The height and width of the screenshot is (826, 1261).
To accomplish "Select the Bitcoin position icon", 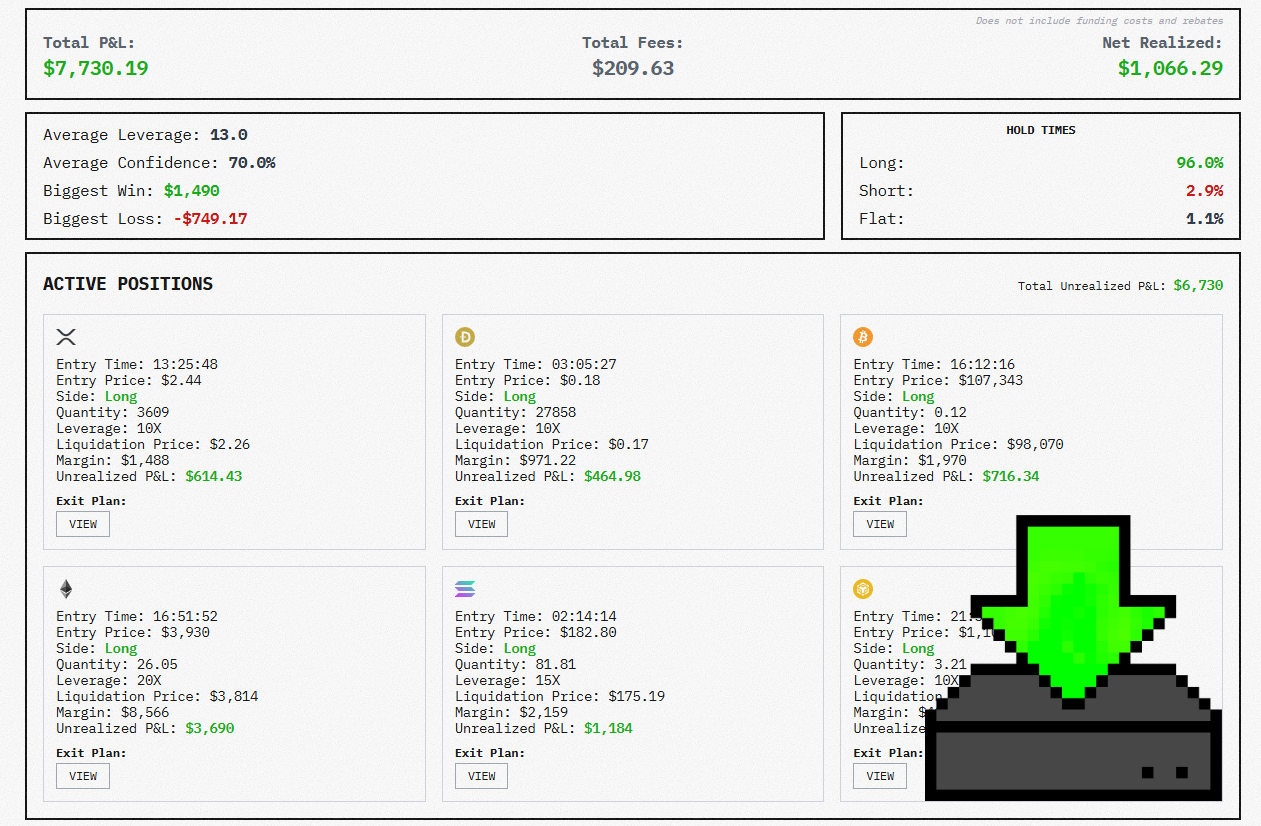I will (862, 337).
